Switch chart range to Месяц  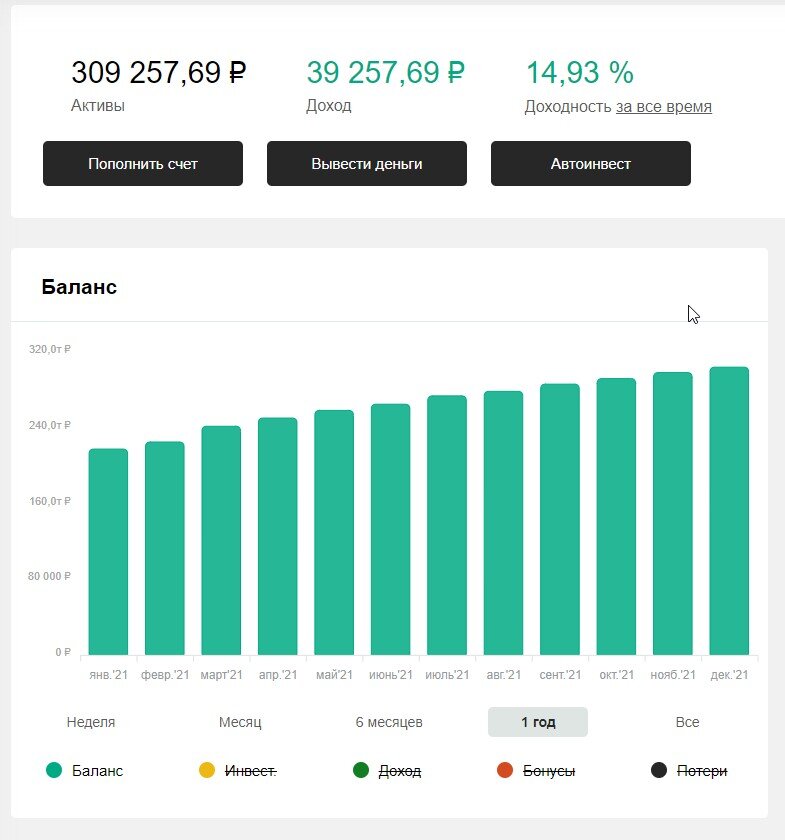click(240, 722)
